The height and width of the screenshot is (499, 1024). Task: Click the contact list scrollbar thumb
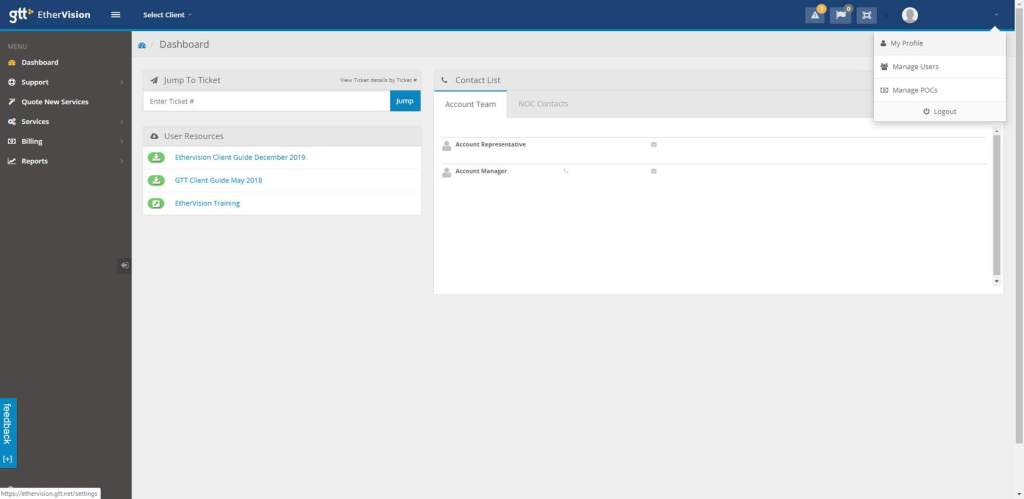pos(997,205)
